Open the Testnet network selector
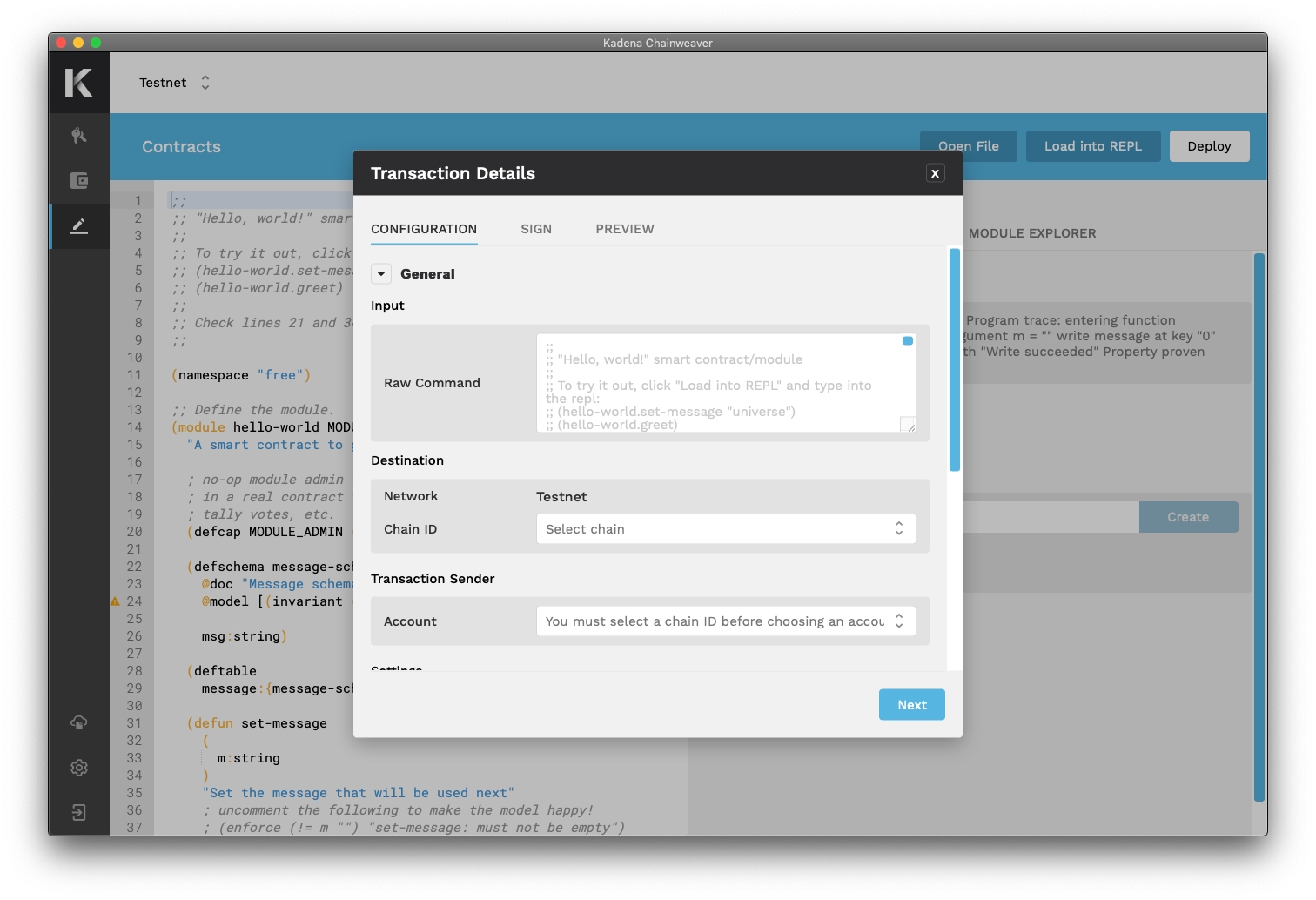Image resolution: width=1316 pixels, height=900 pixels. (x=175, y=83)
